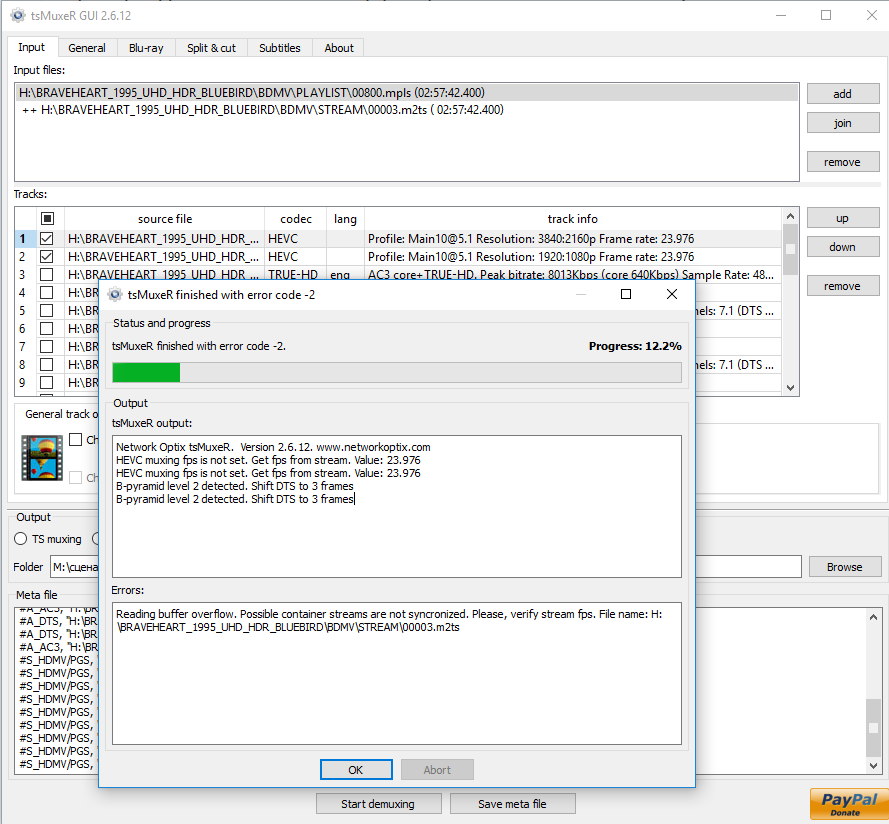Click Start demuxing button

click(378, 804)
